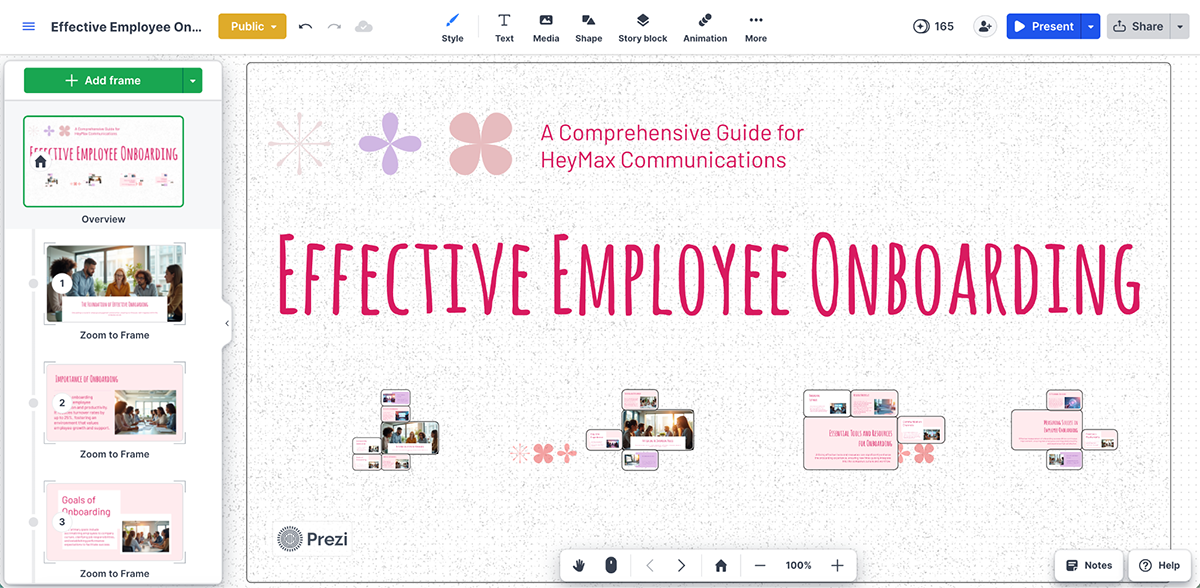Screen dimensions: 1200x588
Task: Switch to mouse selection mode
Action: click(610, 565)
